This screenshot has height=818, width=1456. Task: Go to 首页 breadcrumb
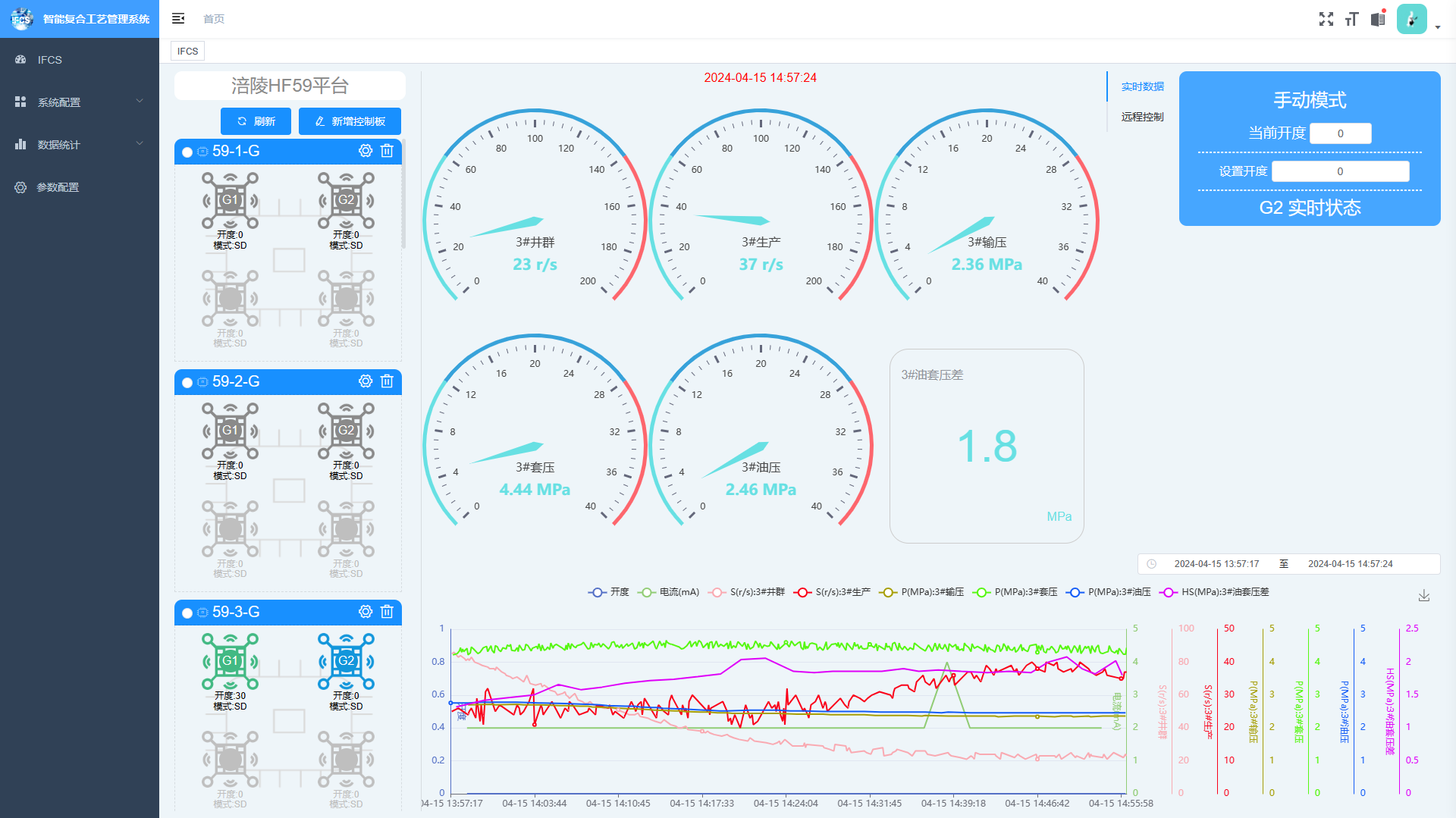pos(214,19)
